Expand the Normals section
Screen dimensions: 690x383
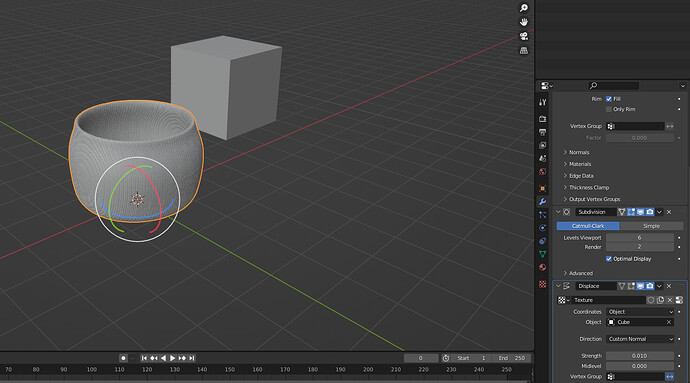(x=579, y=152)
